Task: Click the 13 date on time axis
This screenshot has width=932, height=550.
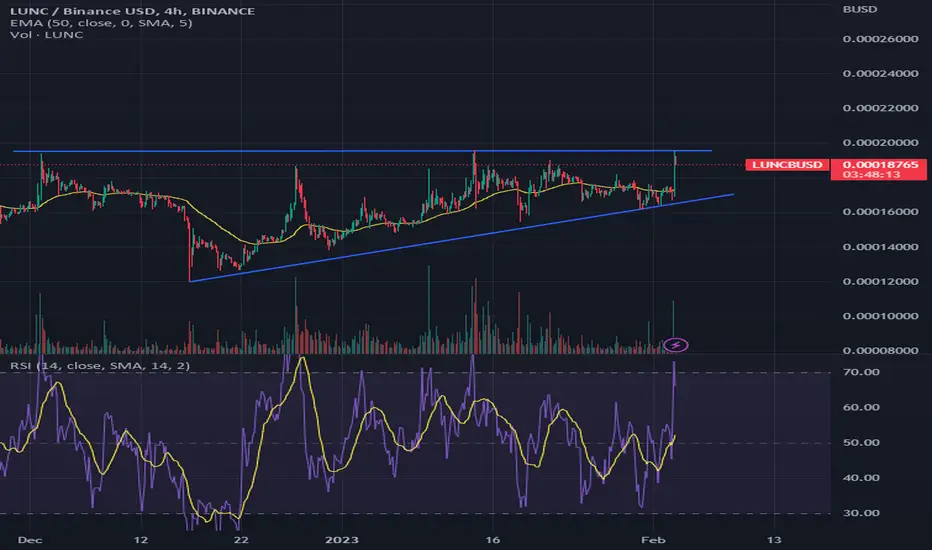Action: [773, 540]
